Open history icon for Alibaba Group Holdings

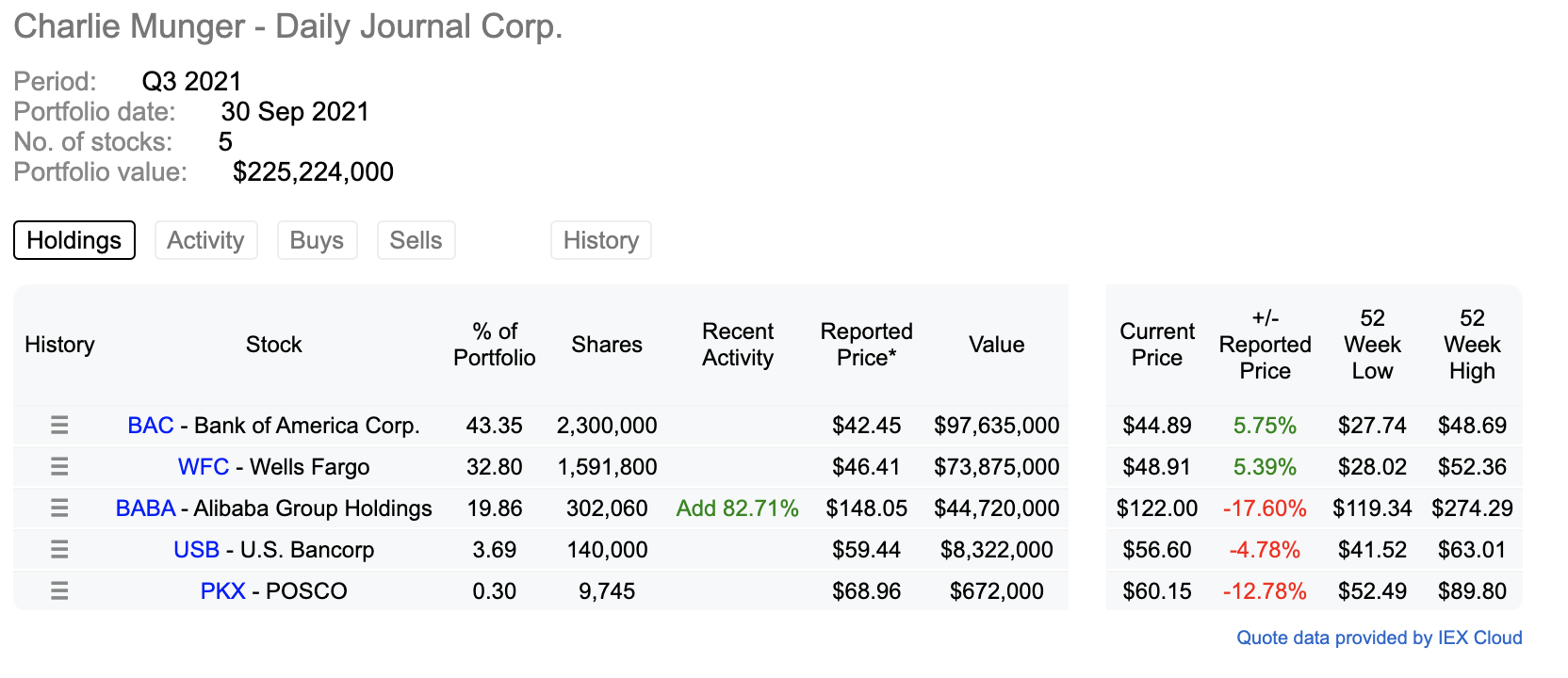(59, 508)
